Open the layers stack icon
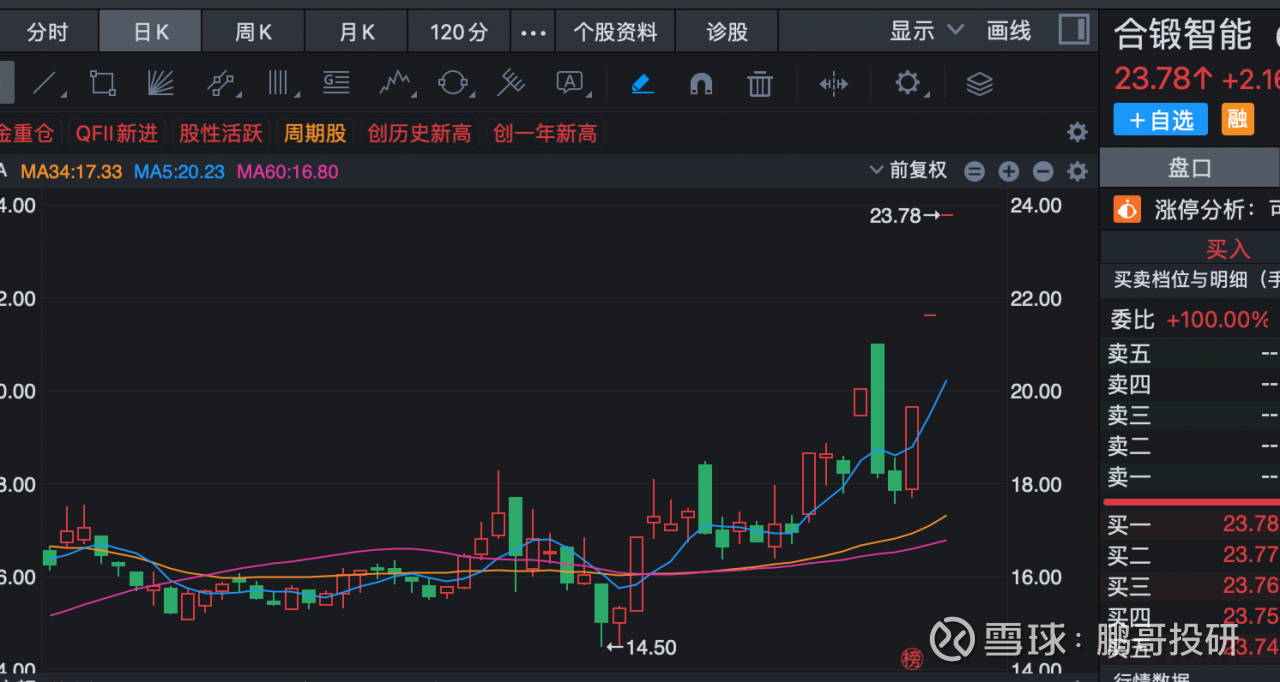Image resolution: width=1280 pixels, height=682 pixels. [x=980, y=84]
